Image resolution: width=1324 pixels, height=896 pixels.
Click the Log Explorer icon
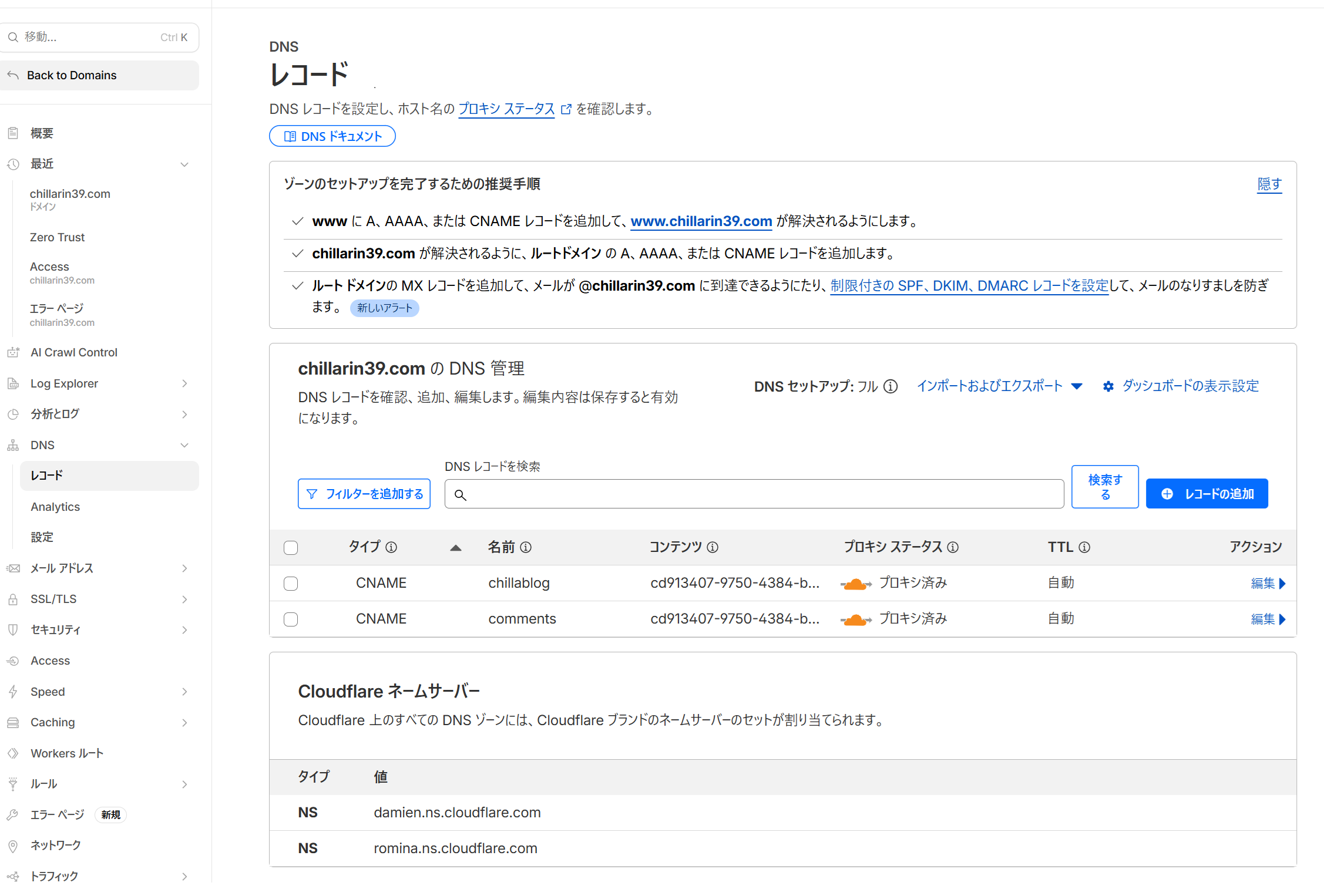[13, 383]
